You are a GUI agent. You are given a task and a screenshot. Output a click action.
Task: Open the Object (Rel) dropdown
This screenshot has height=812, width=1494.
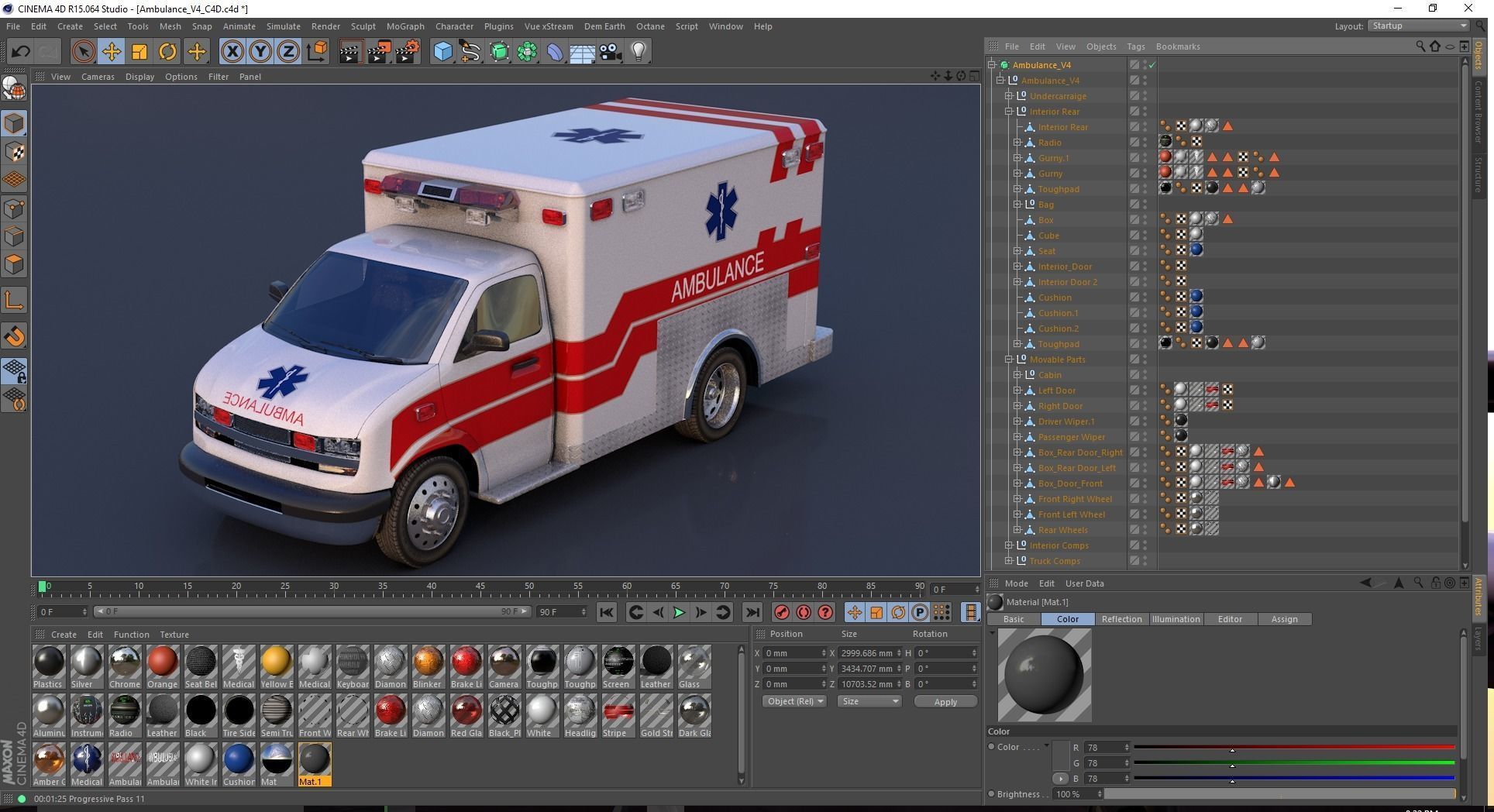click(794, 701)
